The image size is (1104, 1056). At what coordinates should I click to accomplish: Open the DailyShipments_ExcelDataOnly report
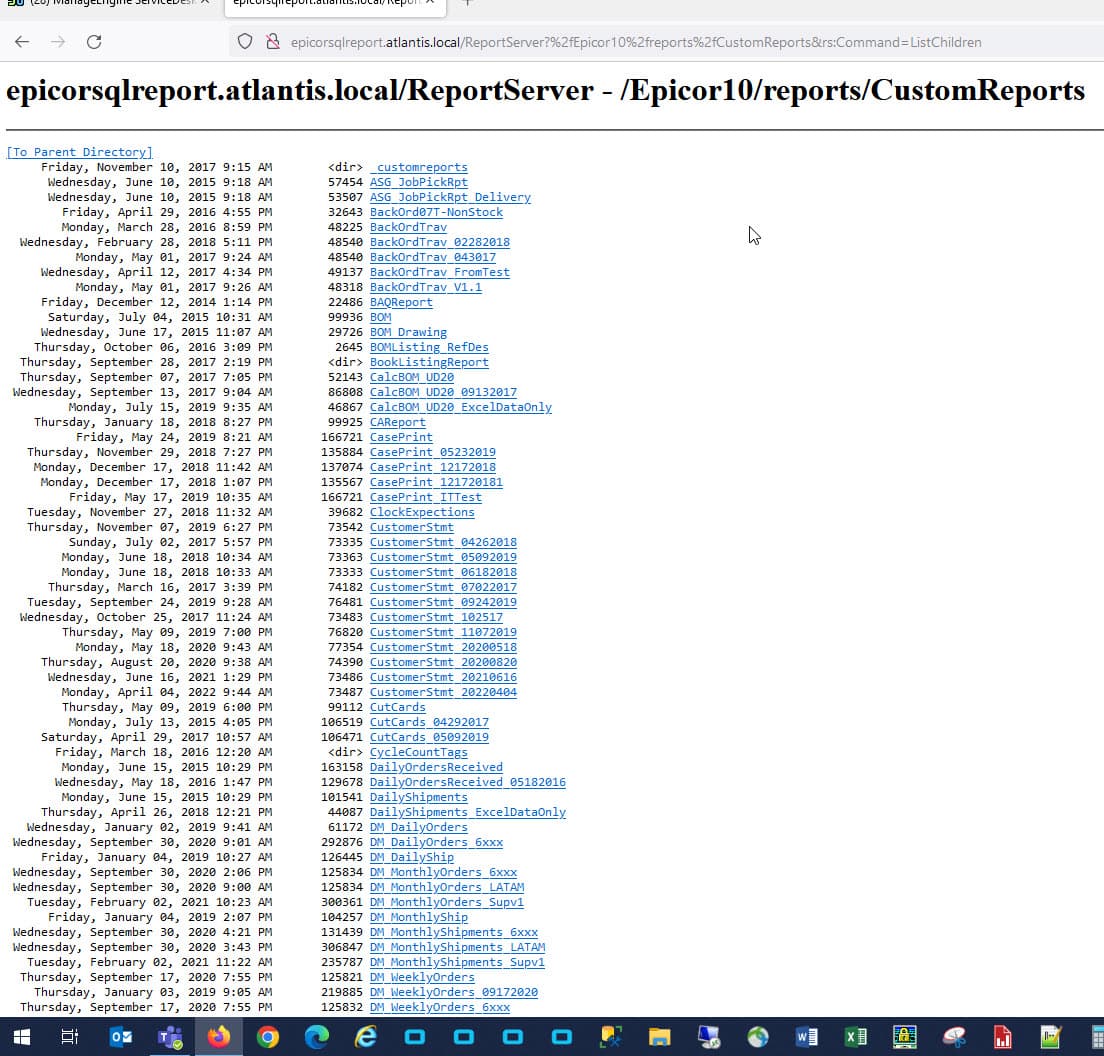[468, 812]
